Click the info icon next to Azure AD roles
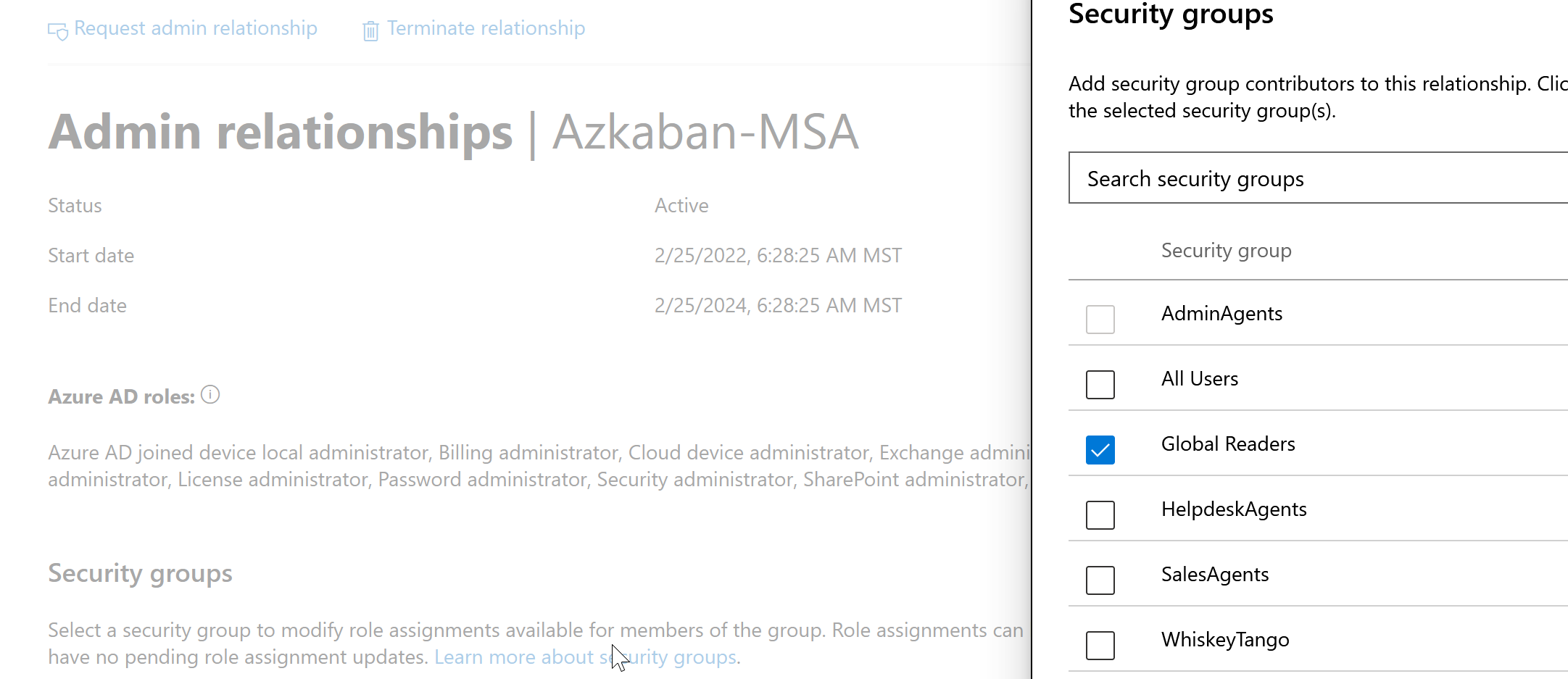Screen dimensions: 1568x679 [x=210, y=395]
